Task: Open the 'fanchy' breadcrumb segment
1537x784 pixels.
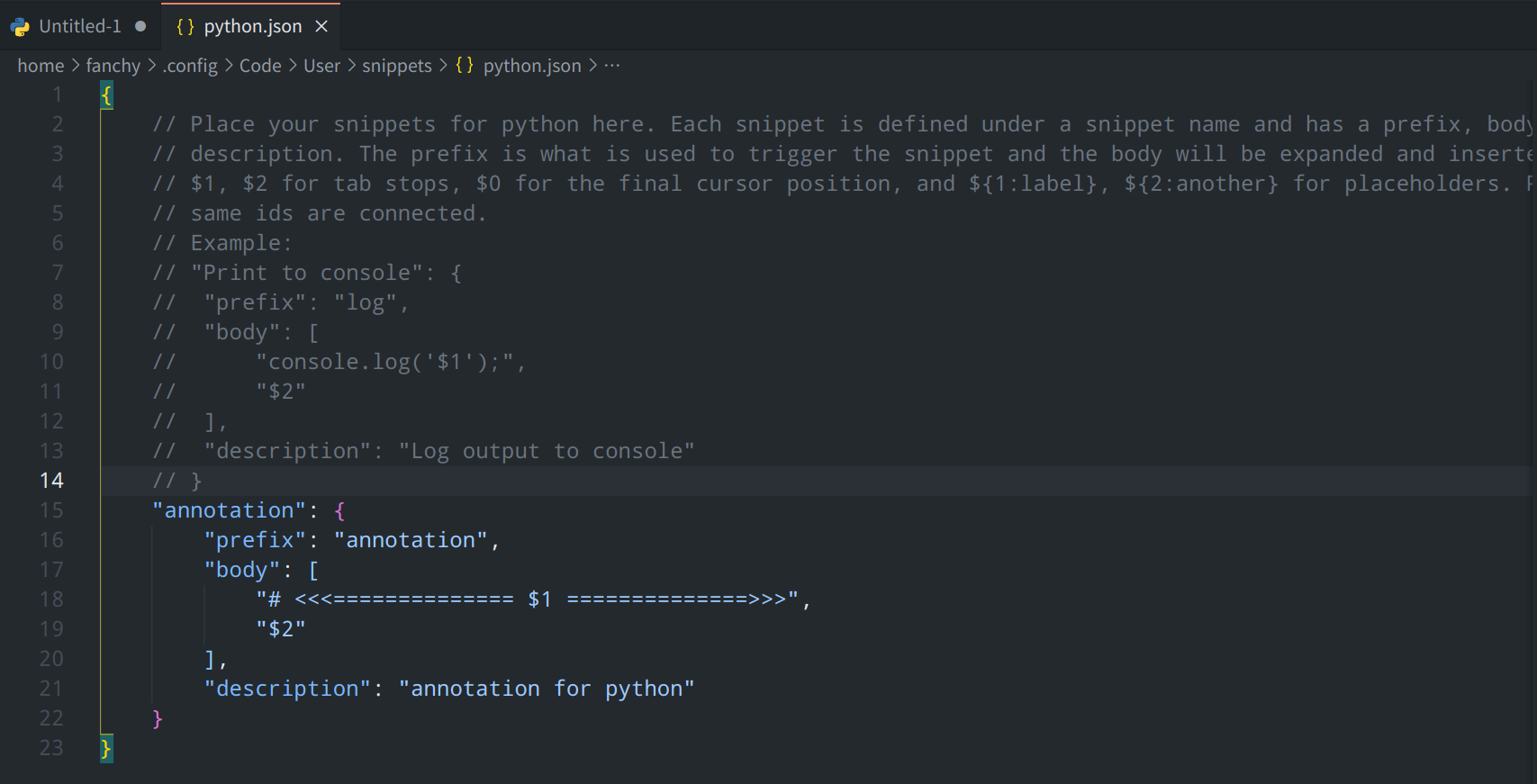Action: 113,66
